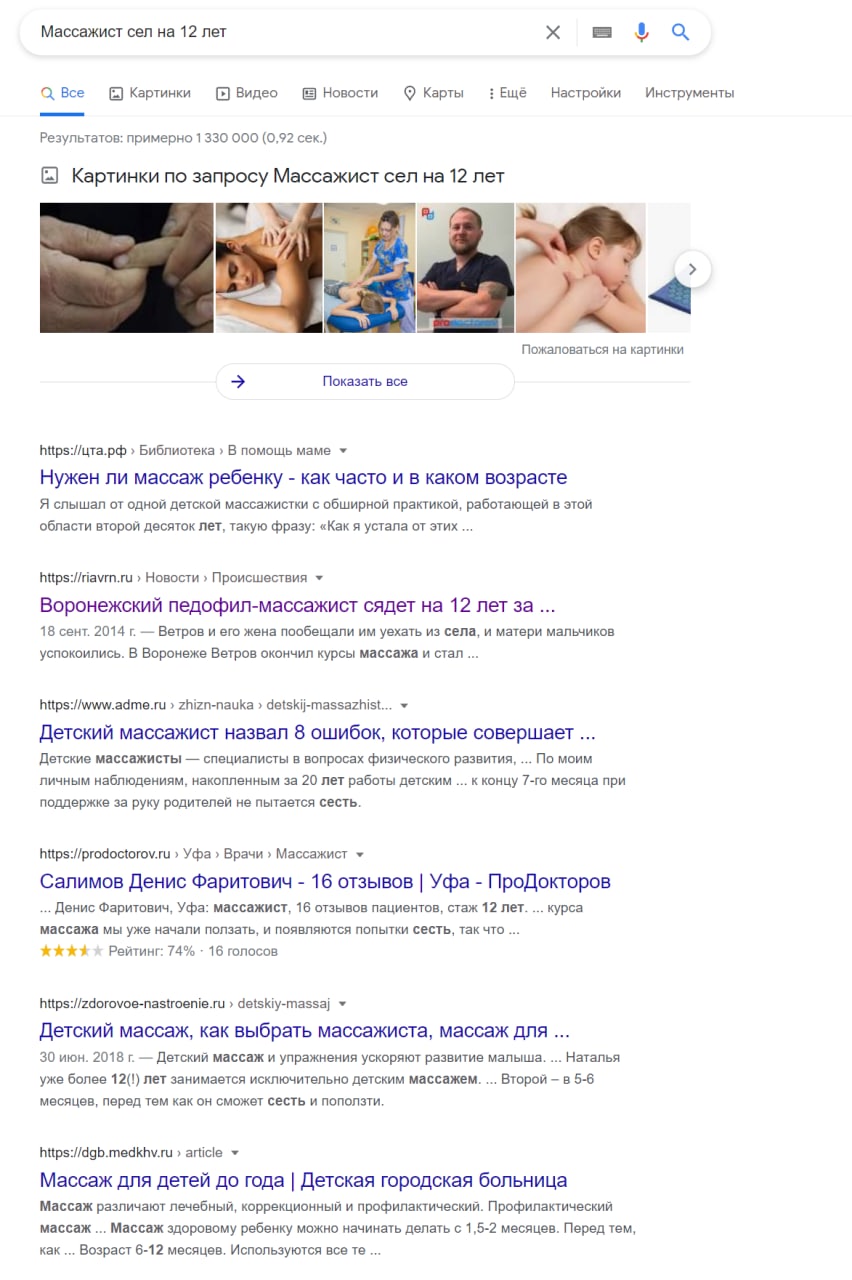Click the Показать все button
The image size is (852, 1280).
click(365, 381)
